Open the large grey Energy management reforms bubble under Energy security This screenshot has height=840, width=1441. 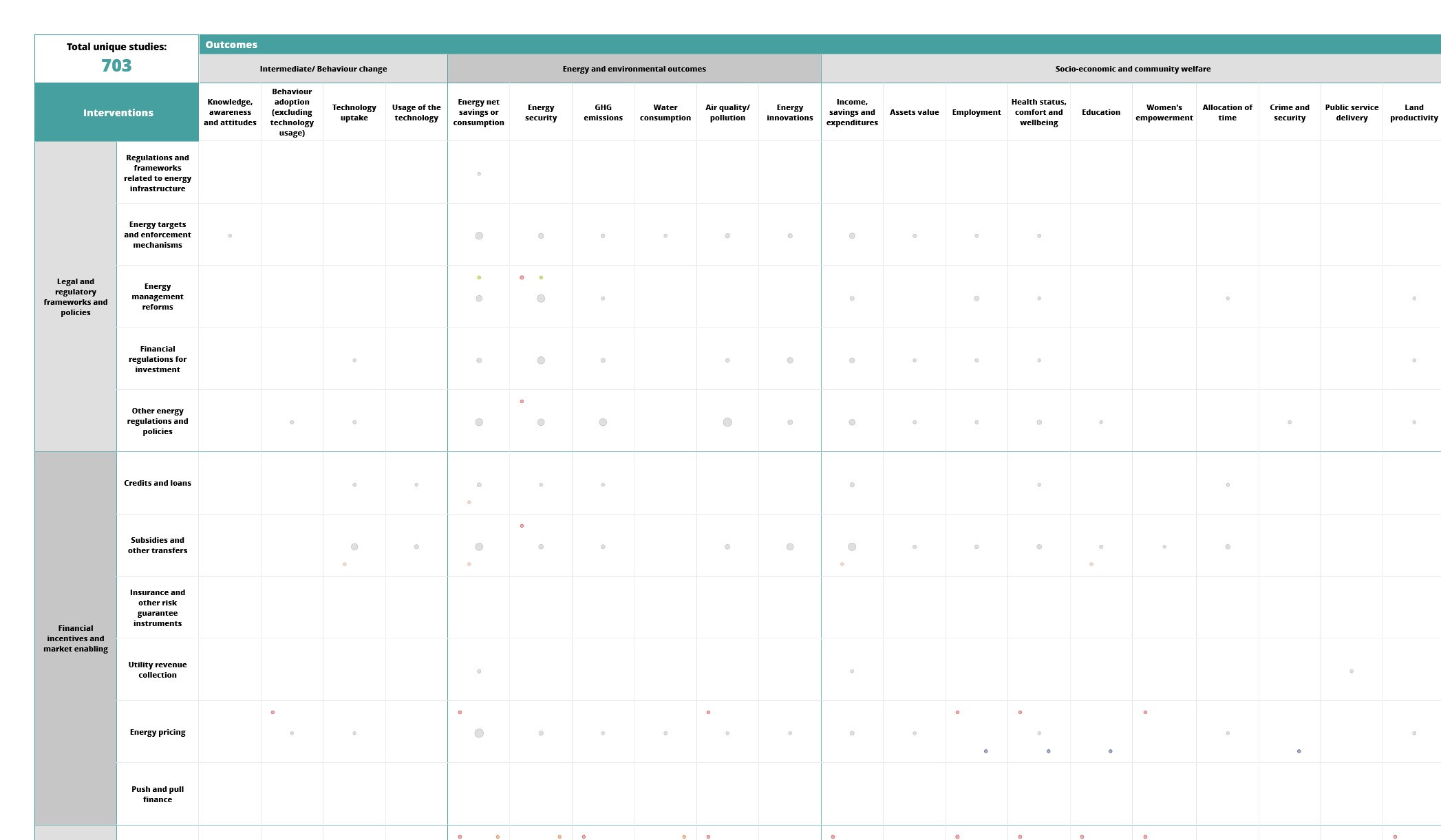tap(541, 299)
